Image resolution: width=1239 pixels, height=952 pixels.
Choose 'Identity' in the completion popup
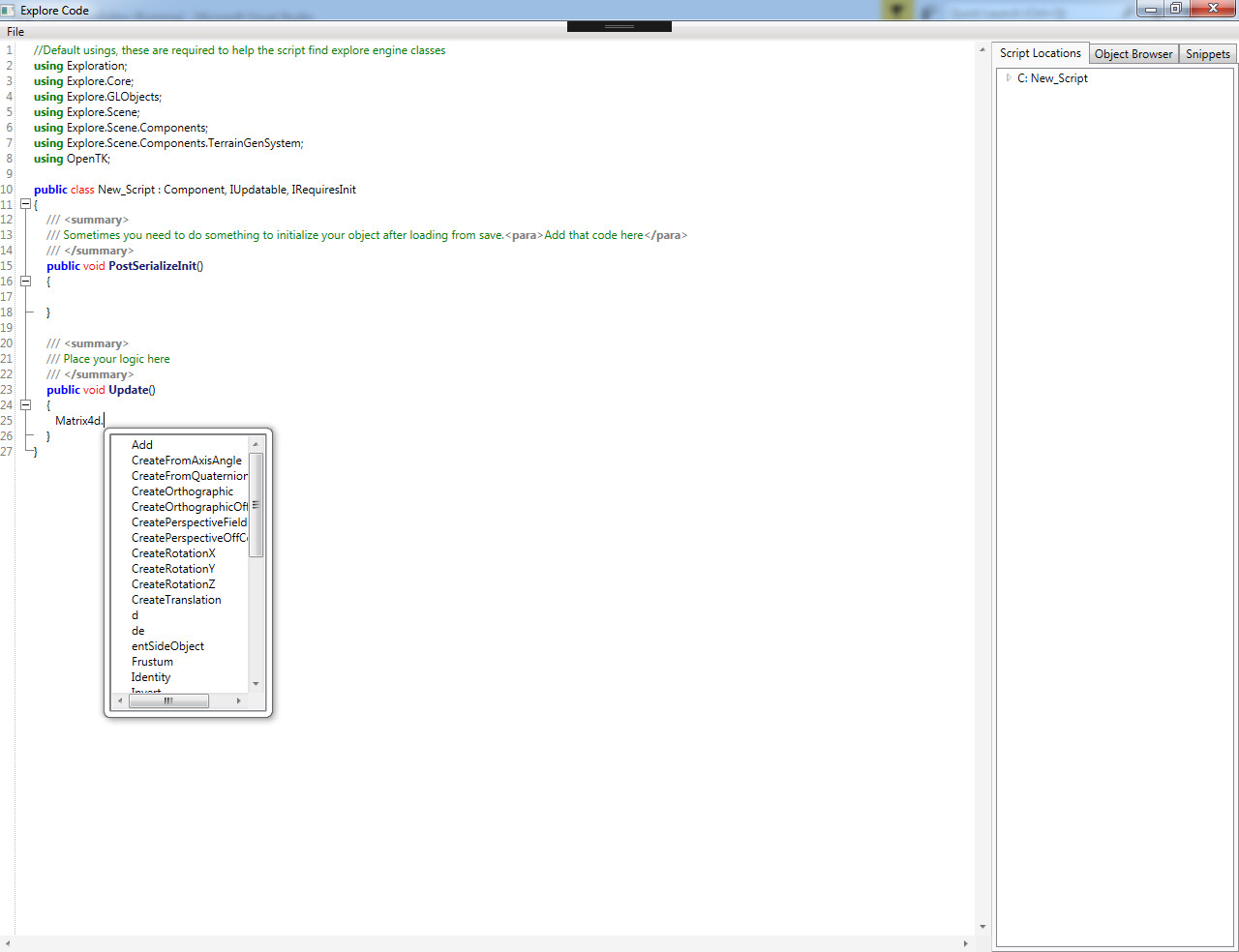point(151,677)
